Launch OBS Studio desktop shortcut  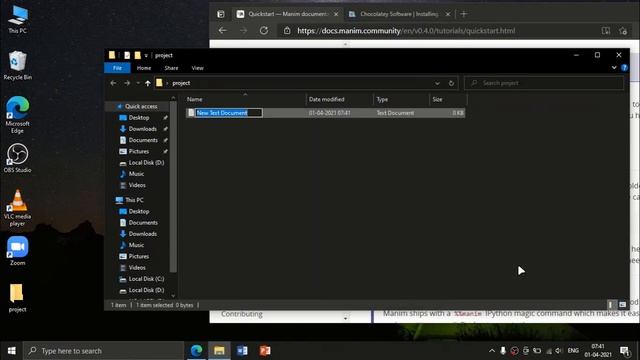18,158
